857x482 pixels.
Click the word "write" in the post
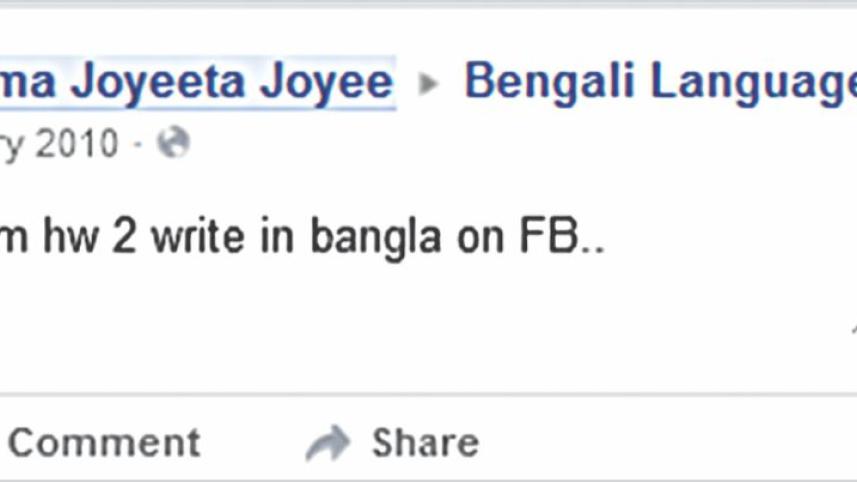tap(187, 239)
